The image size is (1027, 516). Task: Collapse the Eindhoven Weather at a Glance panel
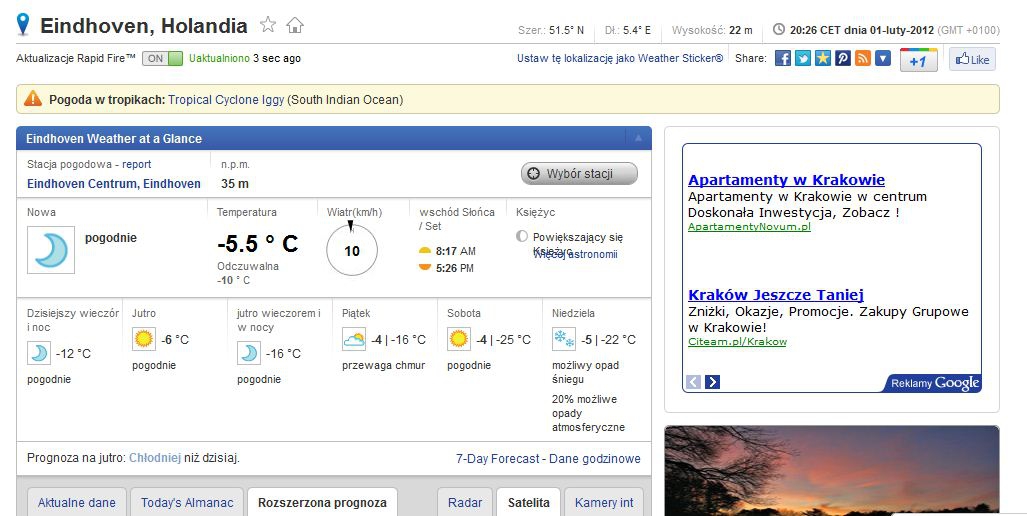637,138
